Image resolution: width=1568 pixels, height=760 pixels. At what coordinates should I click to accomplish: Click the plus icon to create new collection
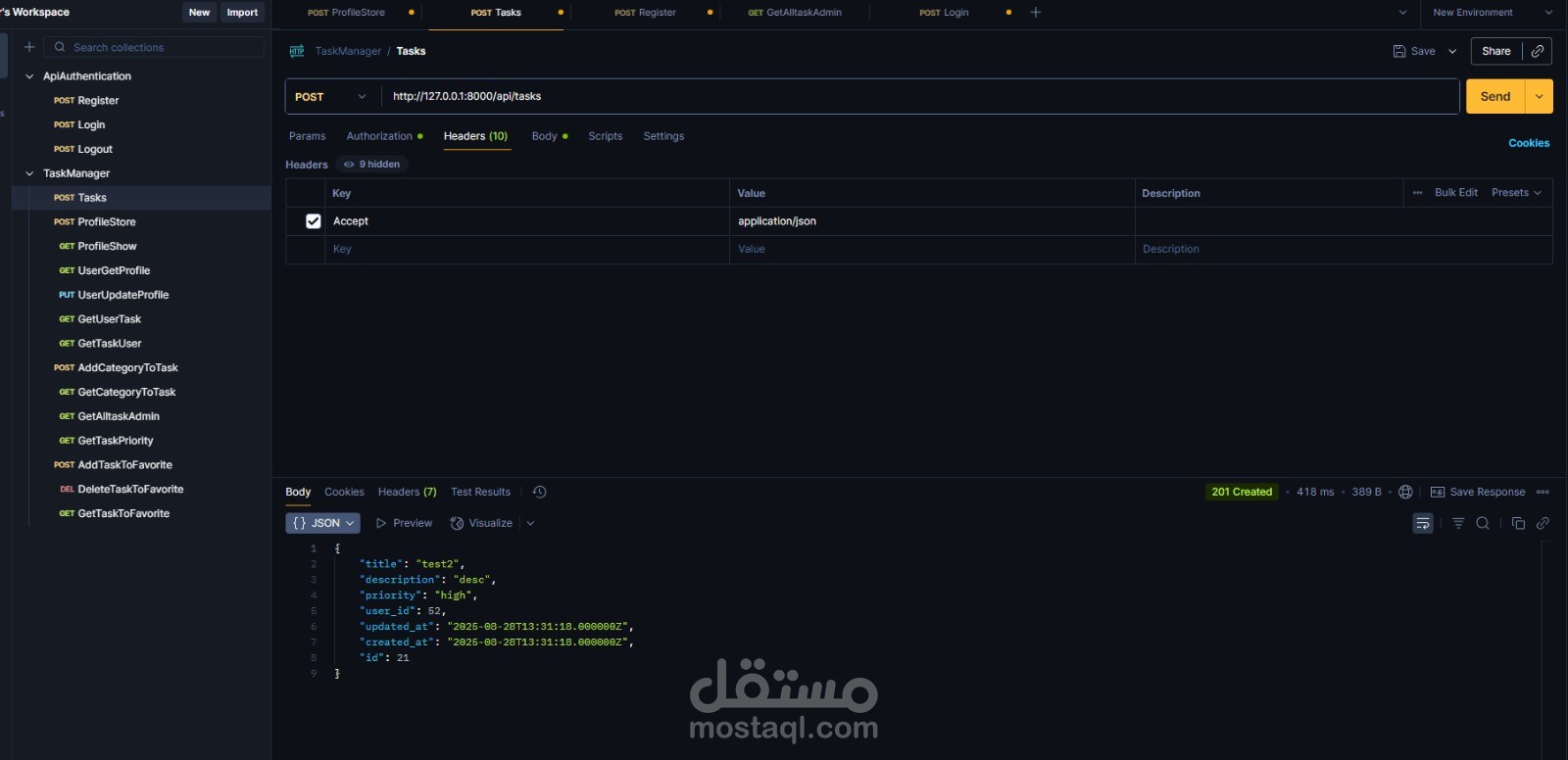tap(29, 47)
